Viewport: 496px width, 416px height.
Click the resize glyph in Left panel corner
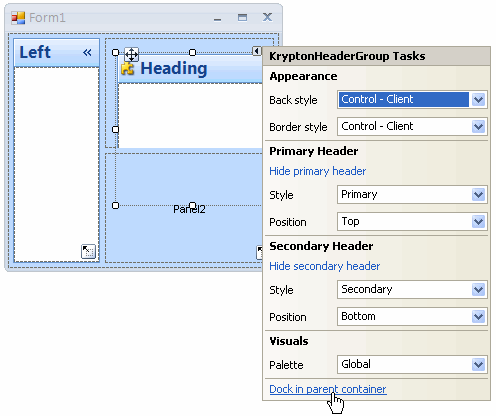click(88, 252)
